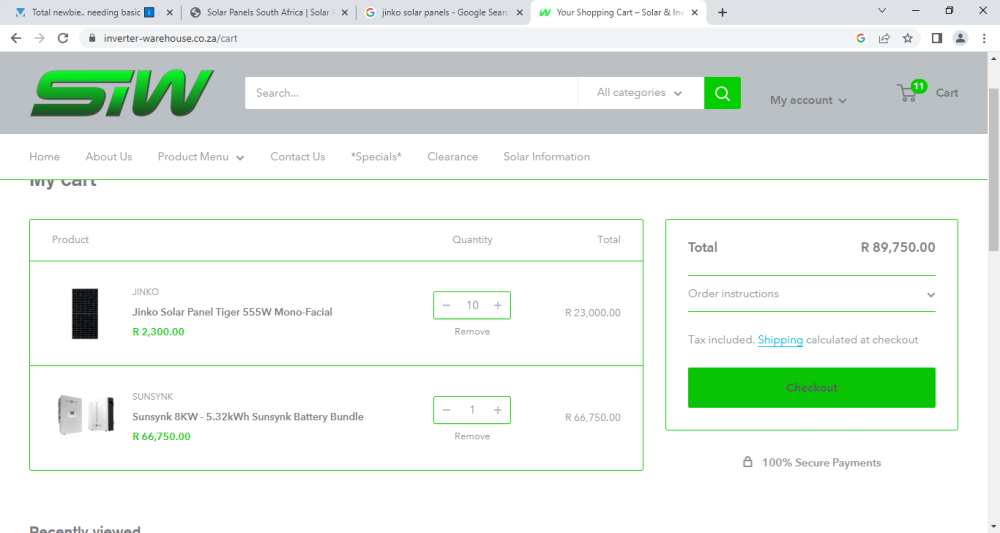The height and width of the screenshot is (533, 1000).
Task: Open the Contact Us page
Action: 298,157
